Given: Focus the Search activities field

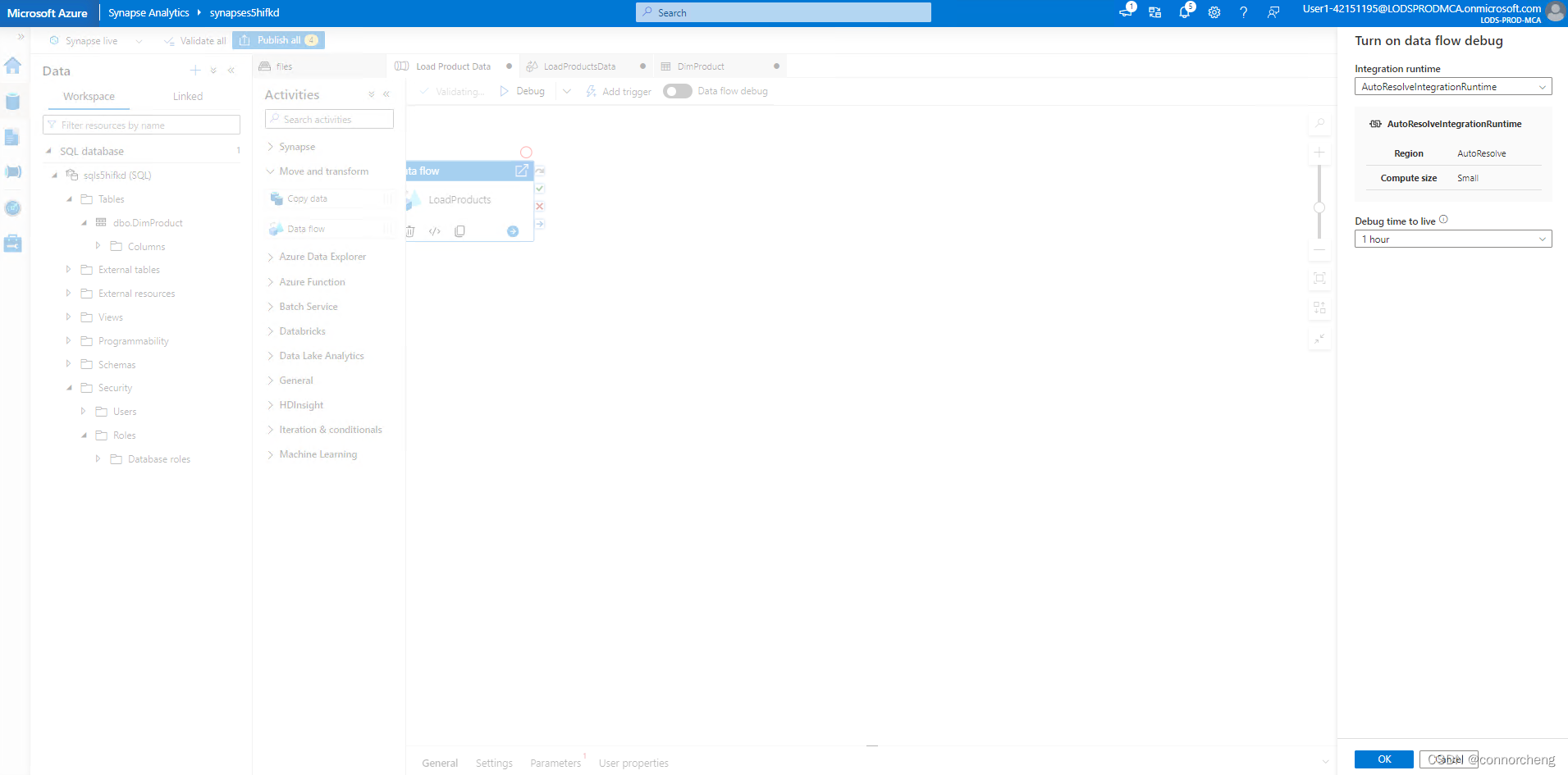Looking at the screenshot, I should (x=330, y=120).
